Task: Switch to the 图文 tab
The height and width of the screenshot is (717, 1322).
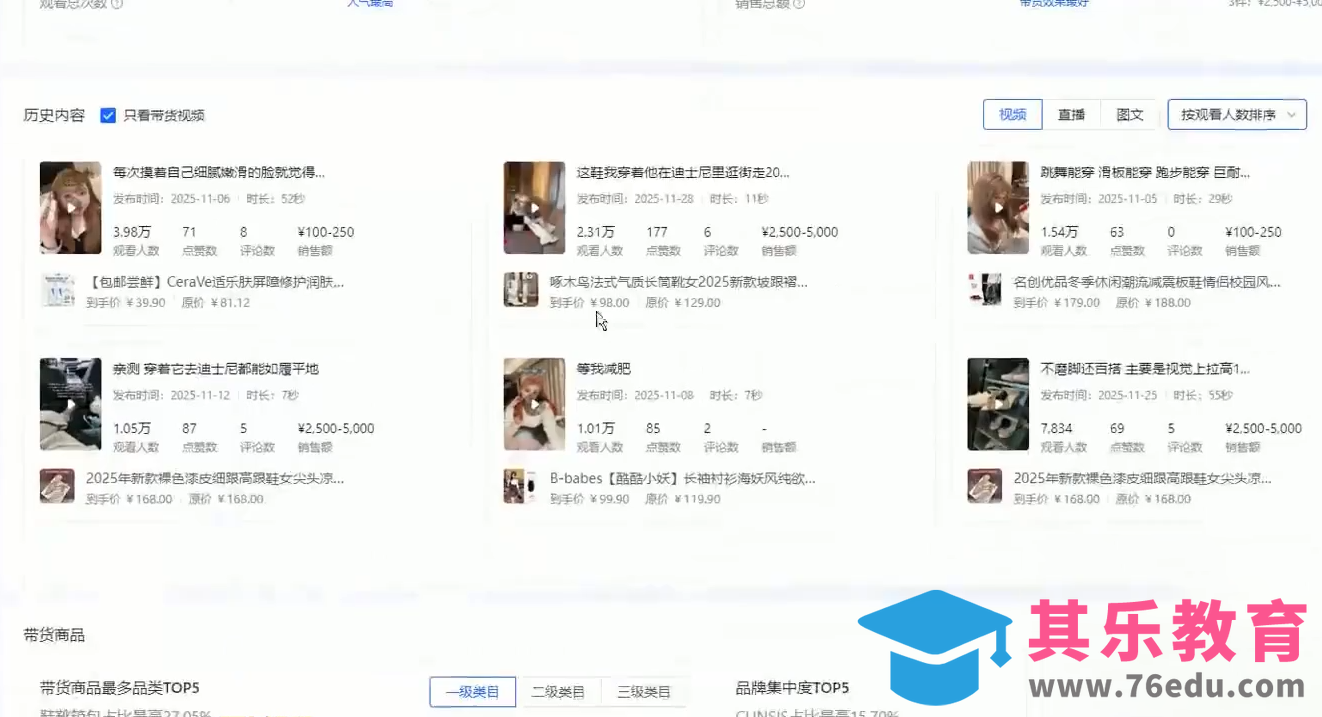Action: (1129, 114)
